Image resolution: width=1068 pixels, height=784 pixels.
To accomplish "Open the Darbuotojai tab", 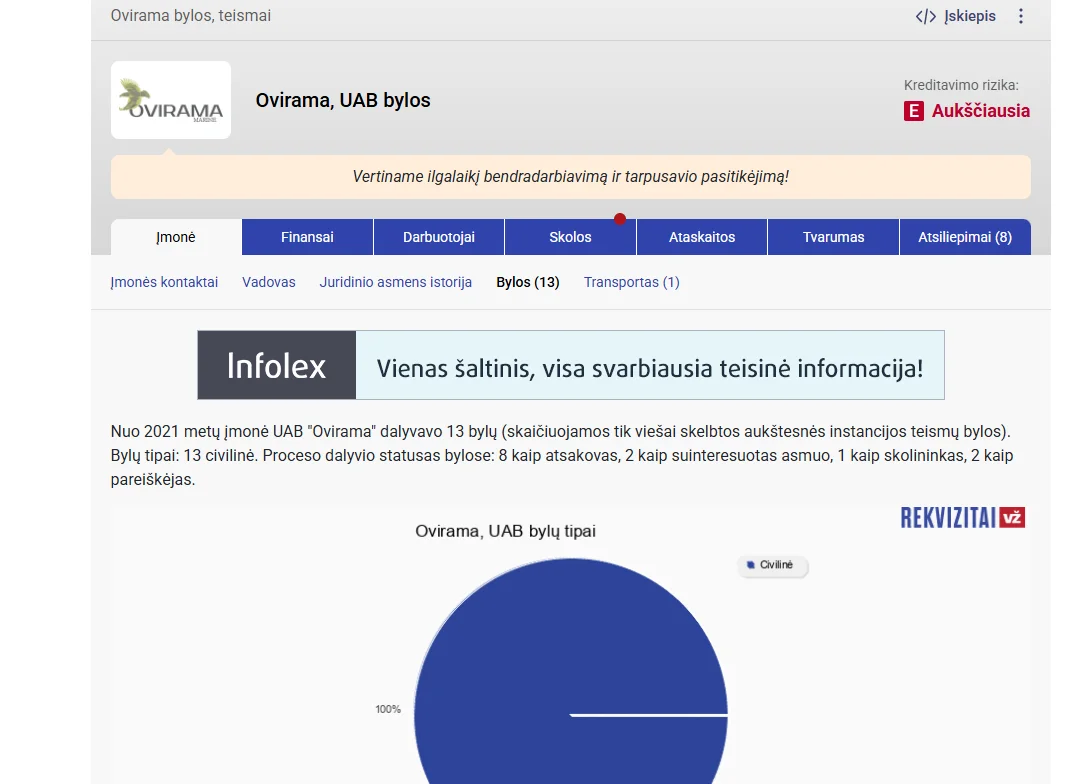I will [439, 237].
